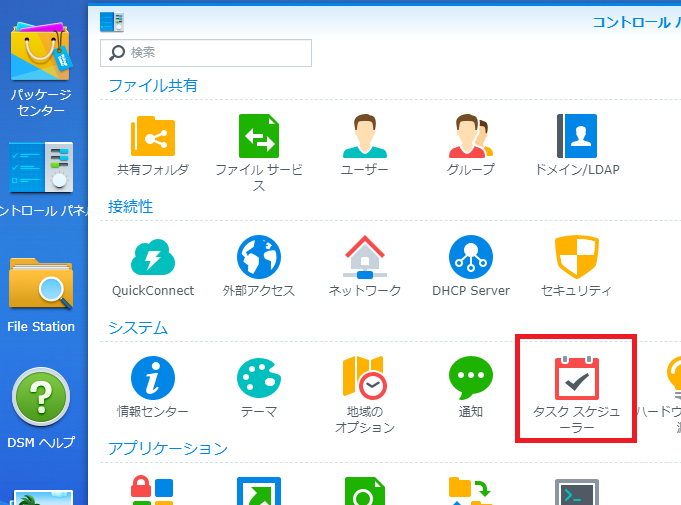Open DSM Help desktop icon
This screenshot has height=505, width=681.
[x=41, y=398]
